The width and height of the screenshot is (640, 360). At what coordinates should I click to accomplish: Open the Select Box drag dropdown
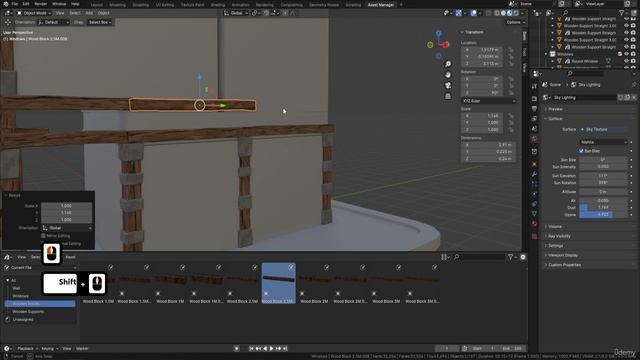coord(100,22)
